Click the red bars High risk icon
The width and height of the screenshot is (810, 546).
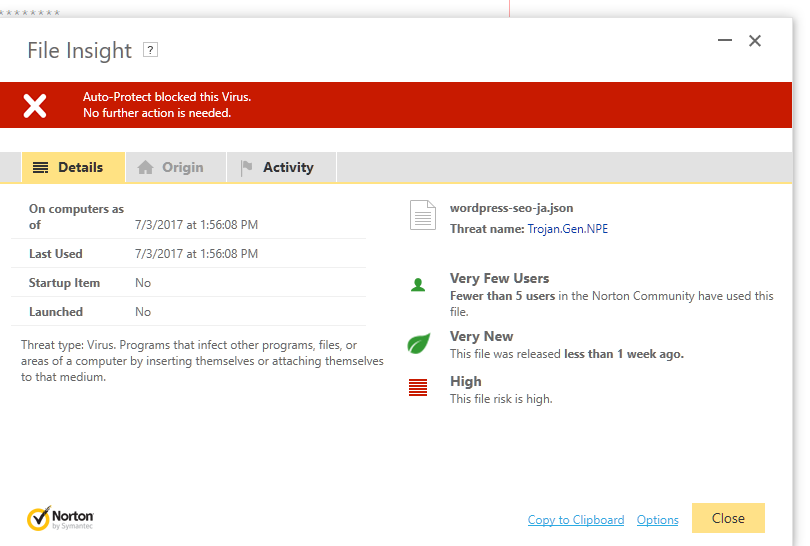click(418, 387)
